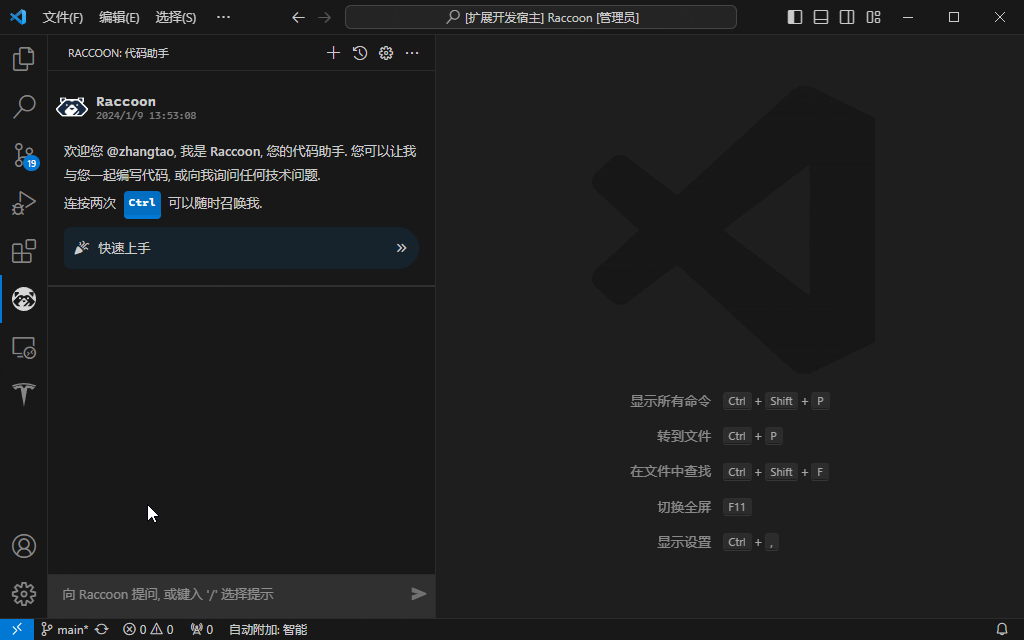This screenshot has height=640, width=1024.
Task: Open Raccoon settings gear in panel header
Action: tap(386, 53)
